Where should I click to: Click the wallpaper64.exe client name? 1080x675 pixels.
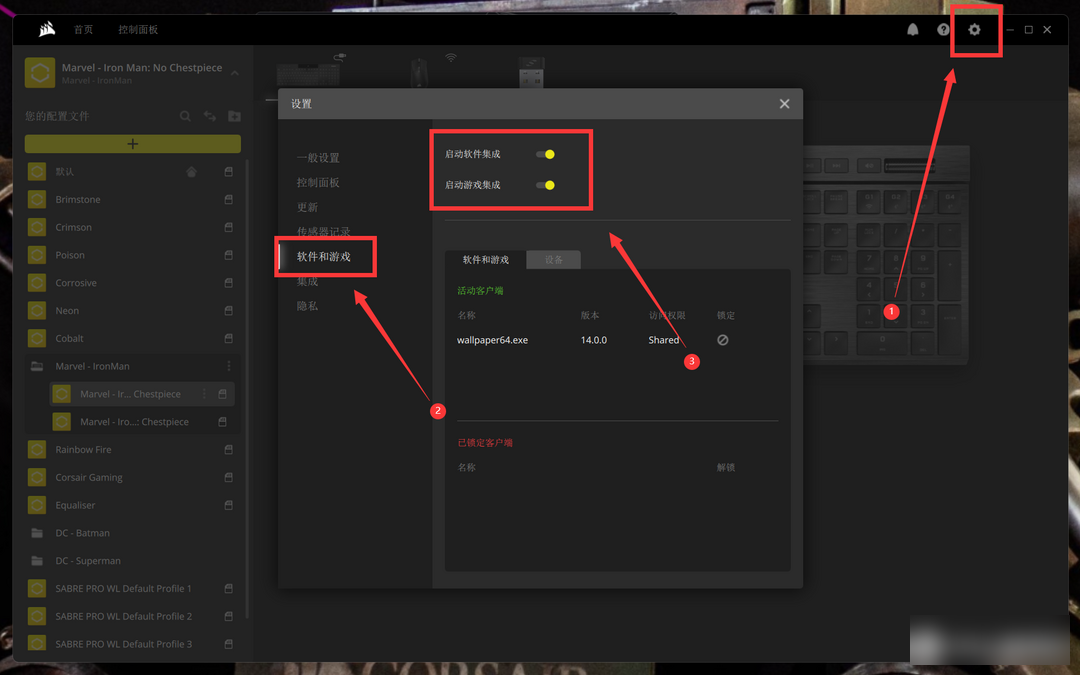[492, 340]
